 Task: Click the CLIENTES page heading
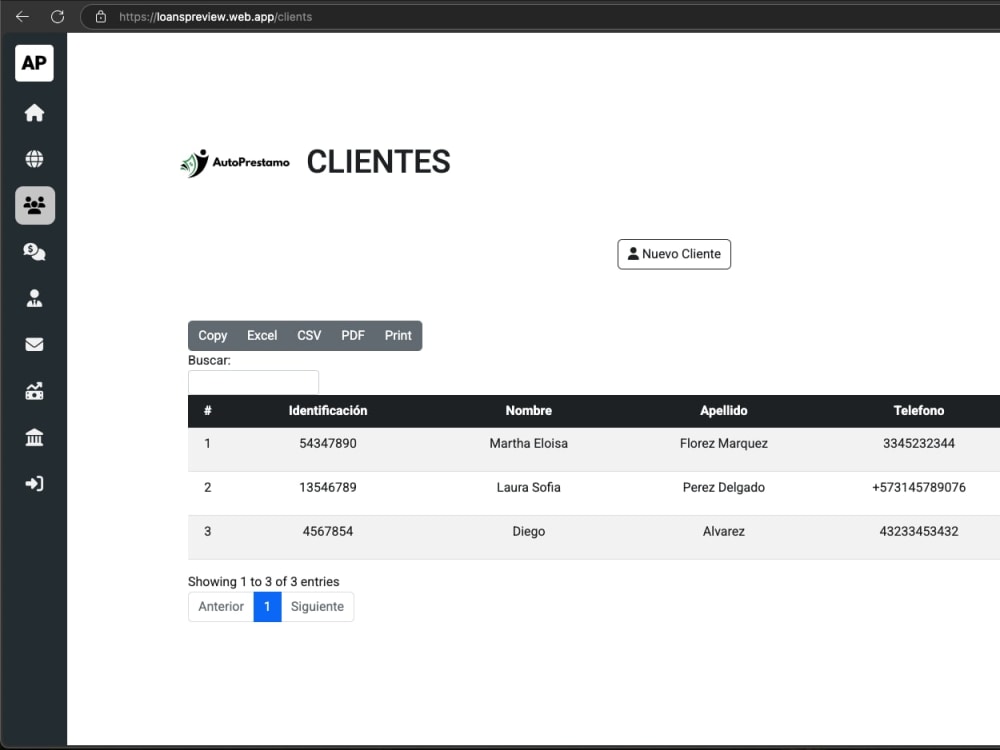pyautogui.click(x=379, y=162)
